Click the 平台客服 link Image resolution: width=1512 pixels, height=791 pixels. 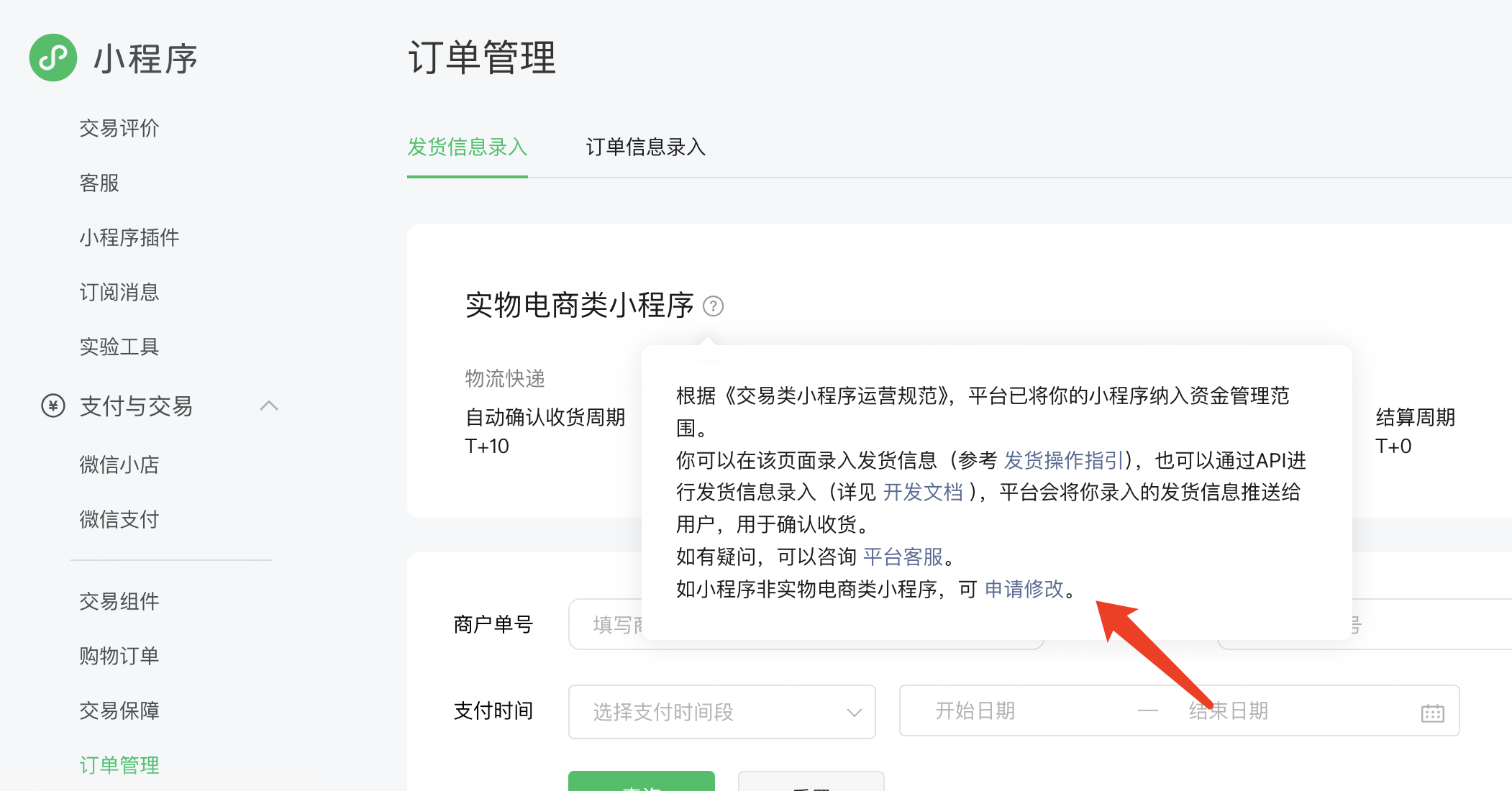pos(903,557)
